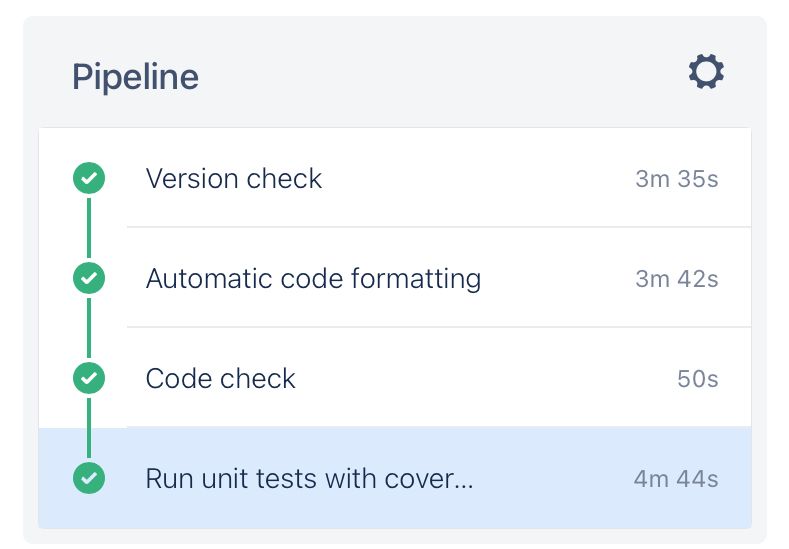Click Run unit tests success checkmark icon
The height and width of the screenshot is (549, 789).
(x=89, y=478)
